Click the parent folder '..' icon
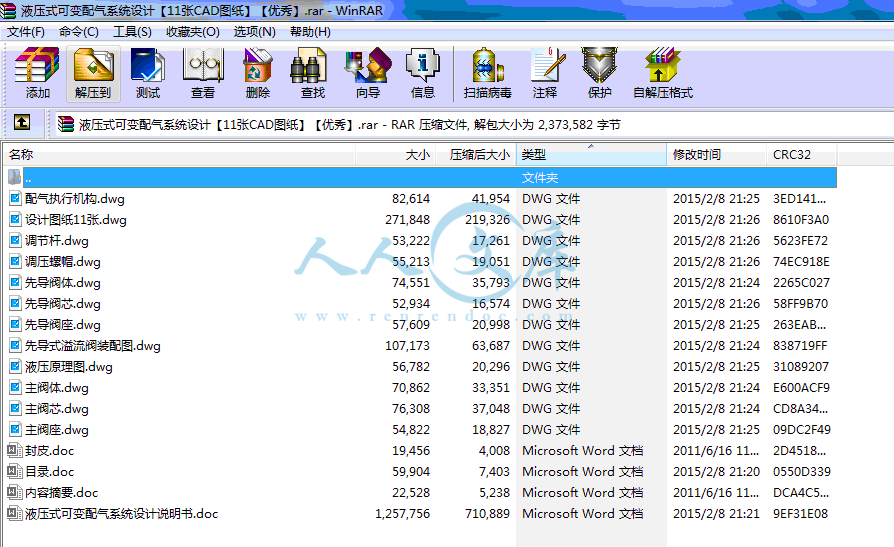The height and width of the screenshot is (547, 894). click(15, 177)
